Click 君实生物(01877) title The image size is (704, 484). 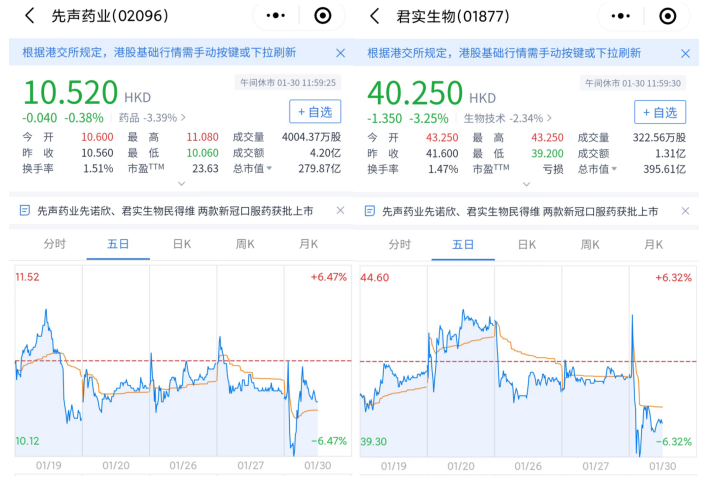click(453, 16)
